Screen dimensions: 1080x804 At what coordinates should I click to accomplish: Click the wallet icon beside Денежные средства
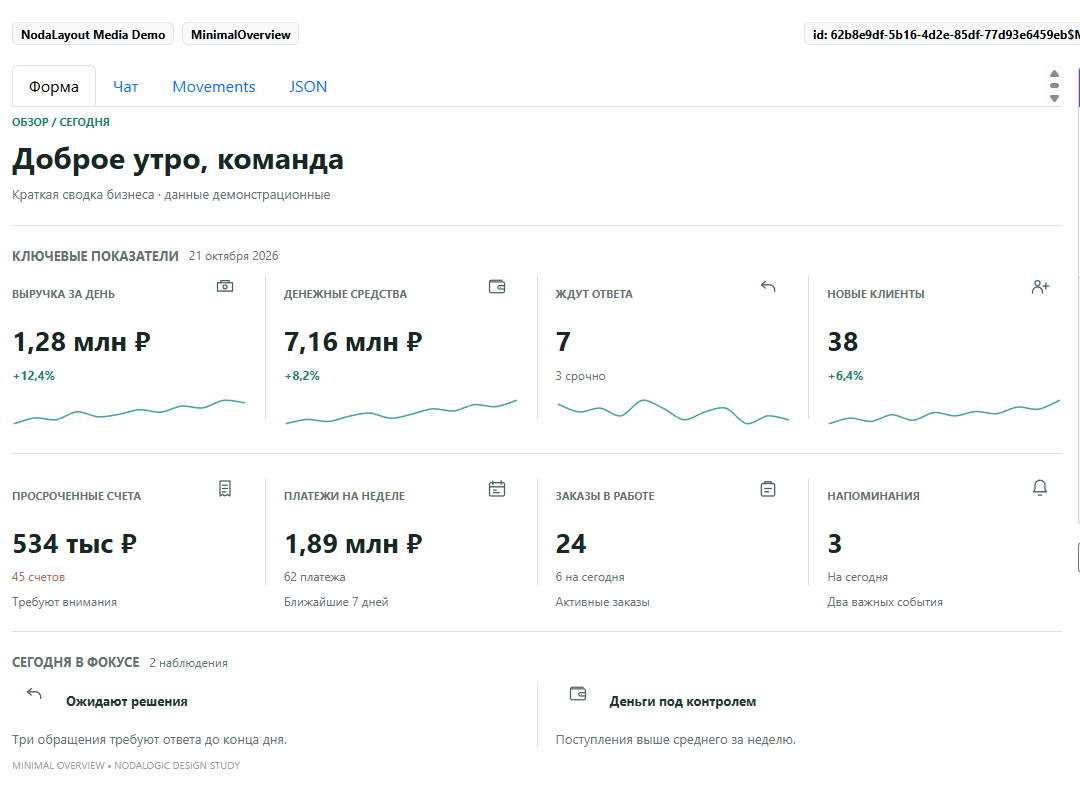497,286
